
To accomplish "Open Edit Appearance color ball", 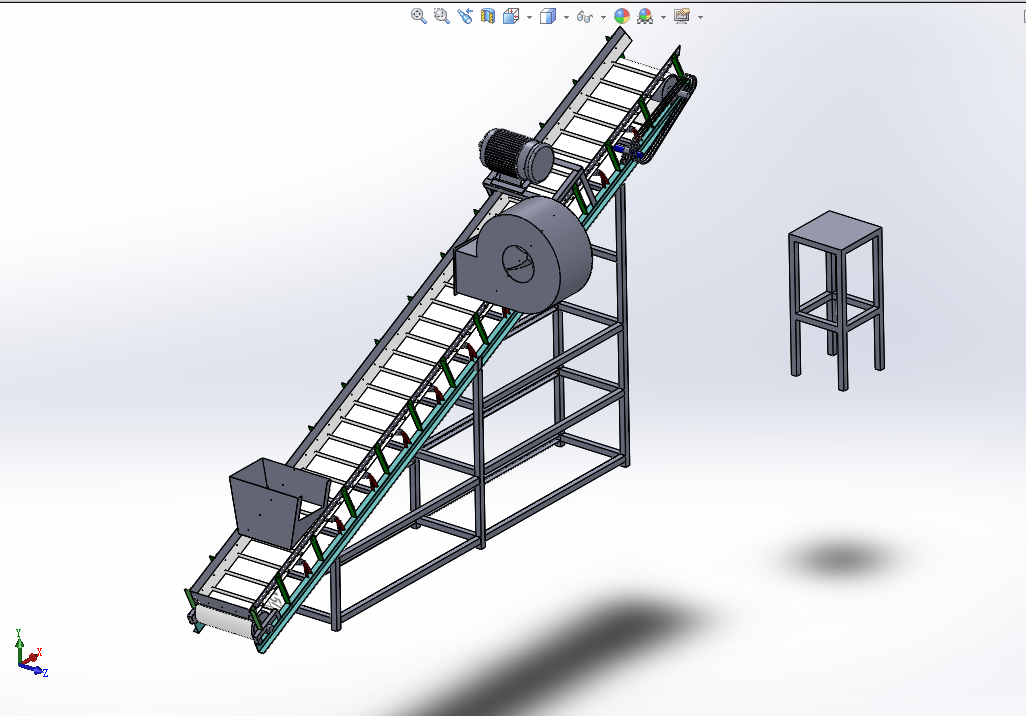I will (622, 16).
